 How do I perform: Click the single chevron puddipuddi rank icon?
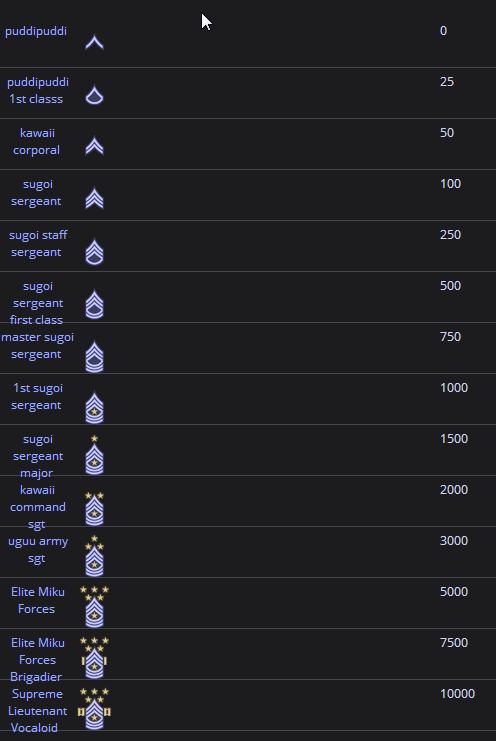pos(94,42)
